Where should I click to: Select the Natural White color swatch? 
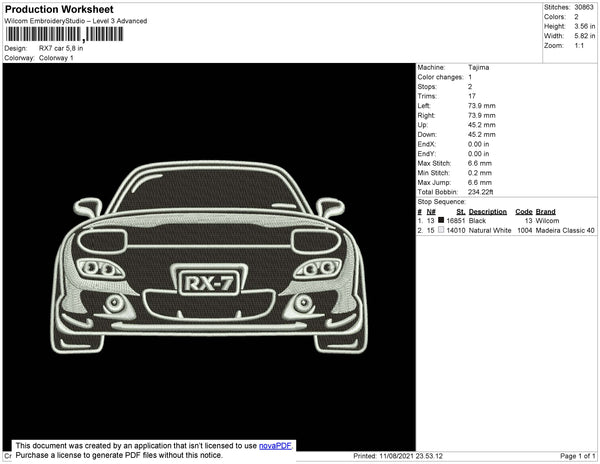tap(440, 230)
